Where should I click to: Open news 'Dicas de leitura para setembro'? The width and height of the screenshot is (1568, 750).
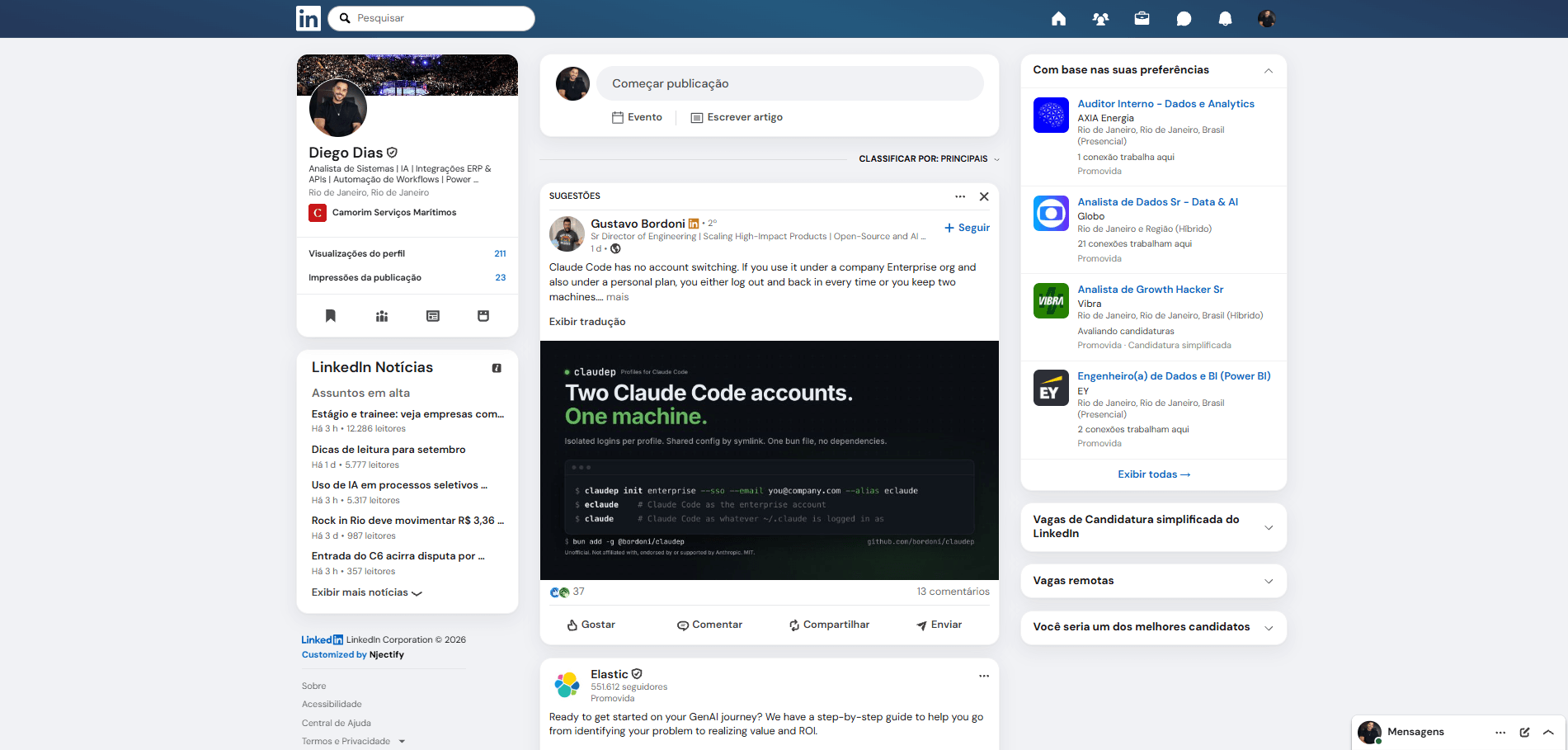[x=388, y=450]
